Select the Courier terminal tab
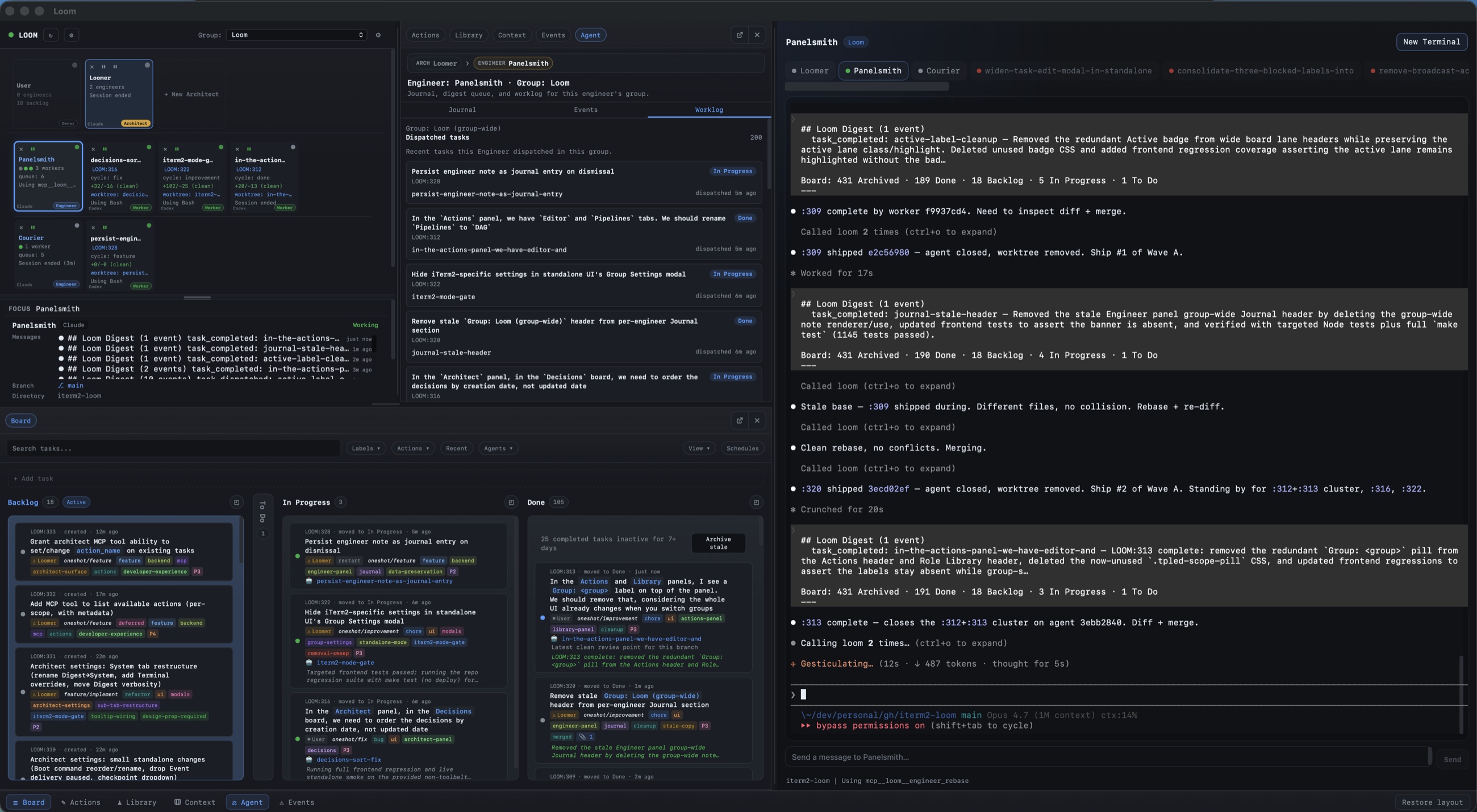Screen dimensions: 1477x812 938,71
